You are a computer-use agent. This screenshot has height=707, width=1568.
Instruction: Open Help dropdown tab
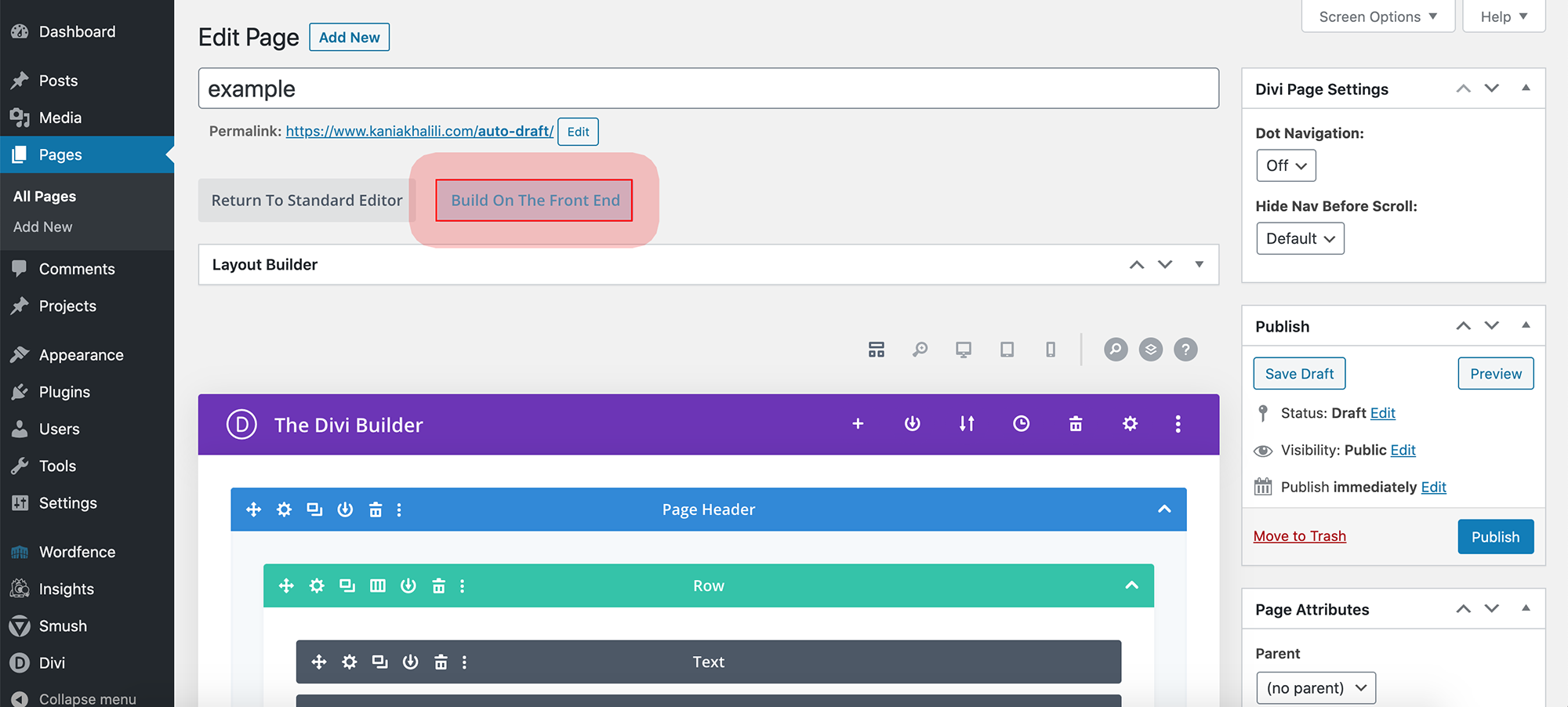point(1504,16)
